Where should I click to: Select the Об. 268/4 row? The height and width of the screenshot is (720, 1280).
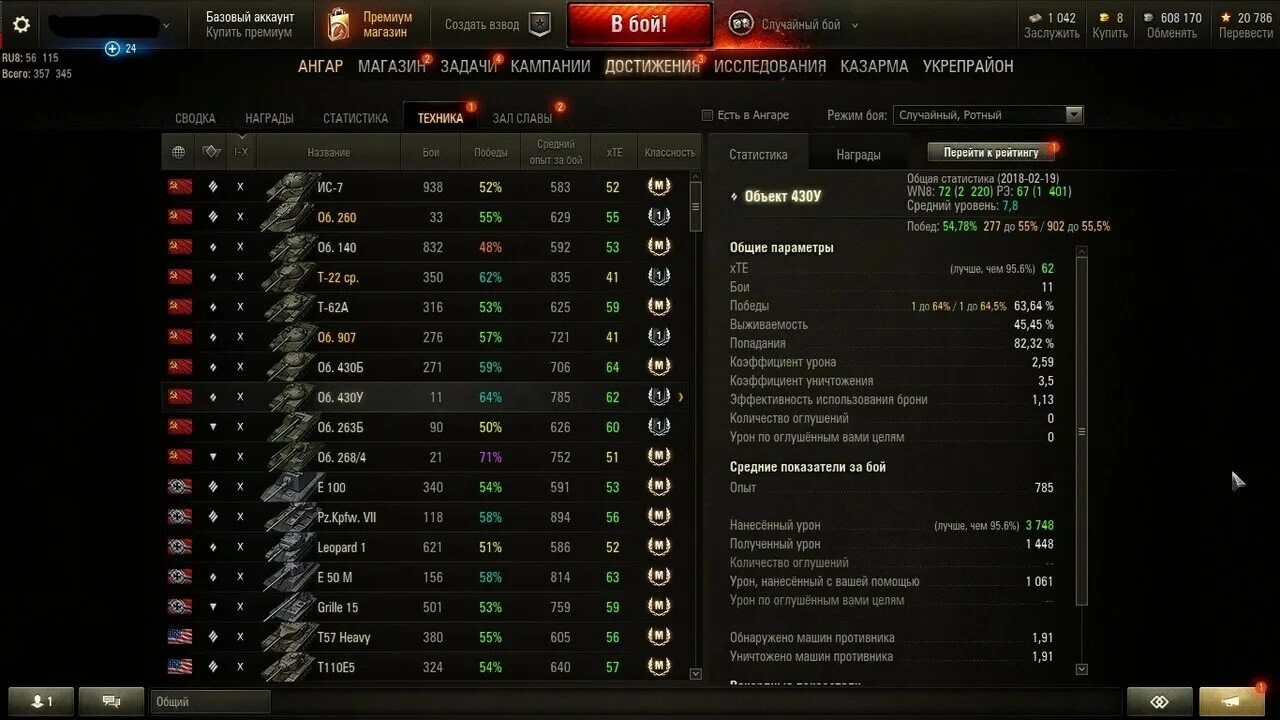(431, 457)
